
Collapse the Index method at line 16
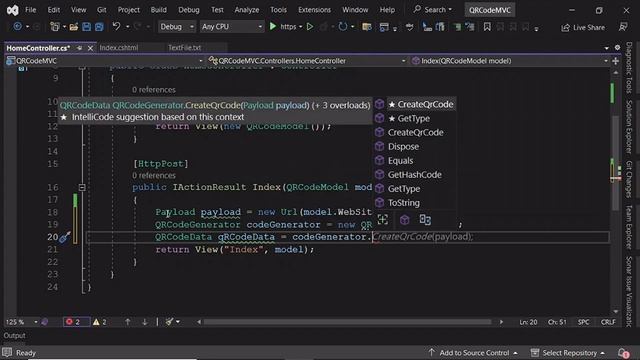pos(82,187)
